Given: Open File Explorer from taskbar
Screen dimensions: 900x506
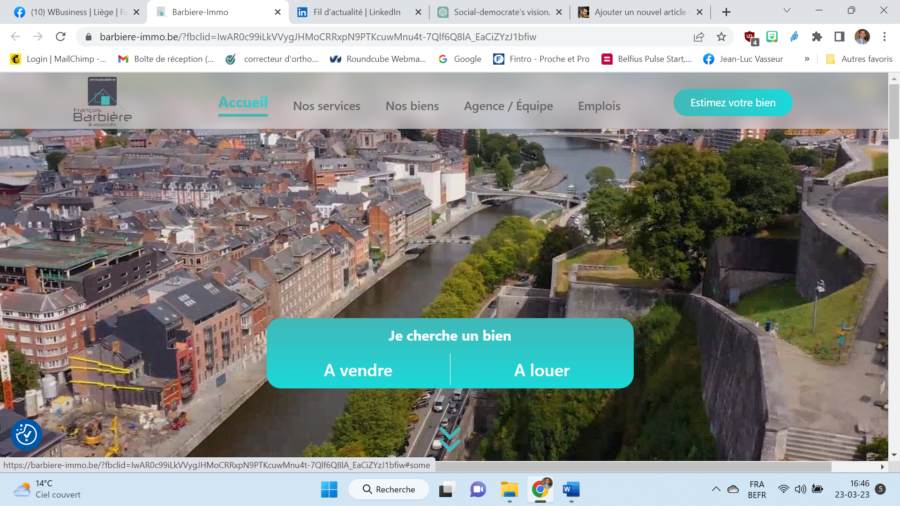Looking at the screenshot, I should point(509,489).
